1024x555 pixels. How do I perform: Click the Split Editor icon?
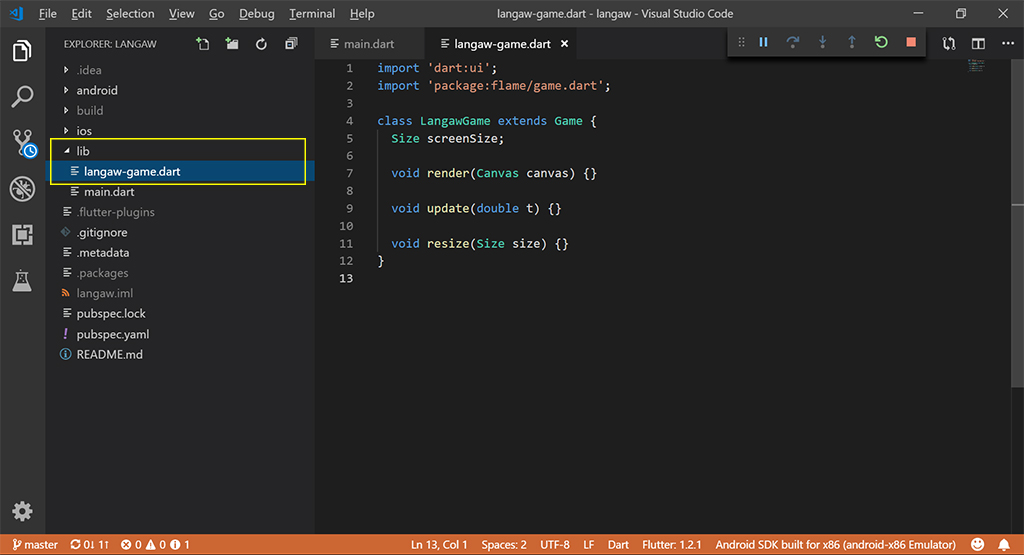[x=978, y=44]
